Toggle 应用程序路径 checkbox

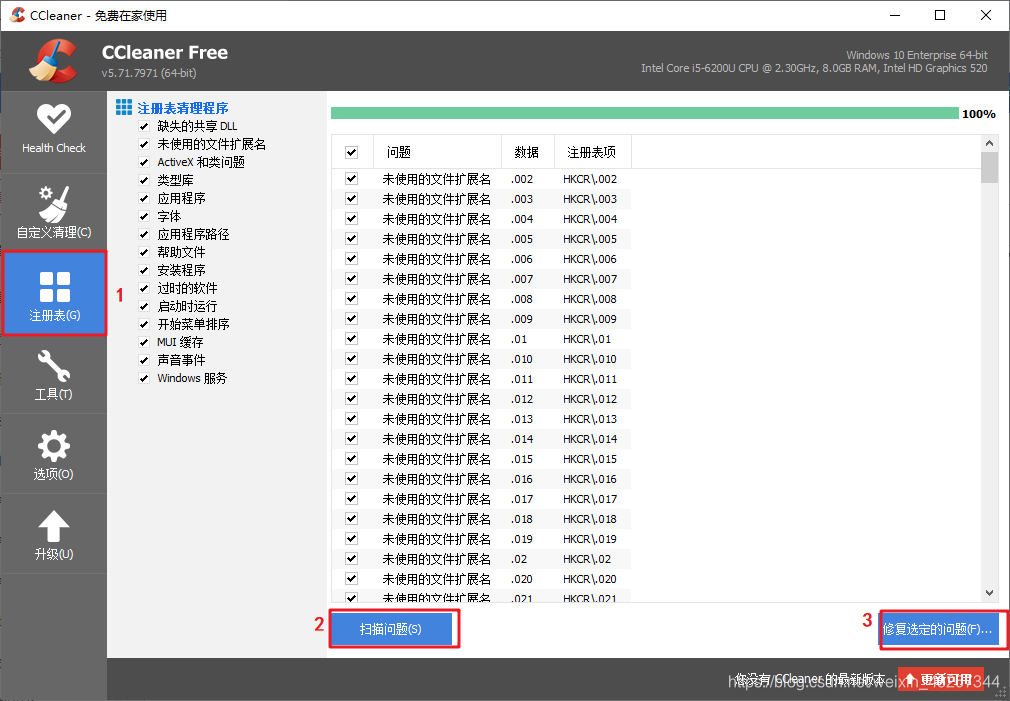point(144,235)
